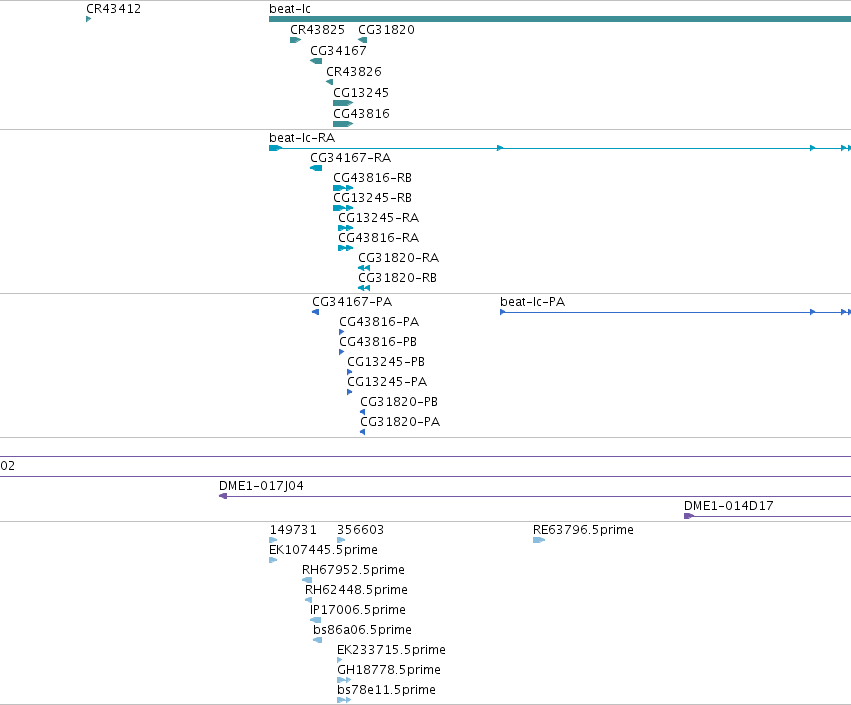Open the CG34167 gene label
This screenshot has height=705, width=851.
(x=338, y=51)
